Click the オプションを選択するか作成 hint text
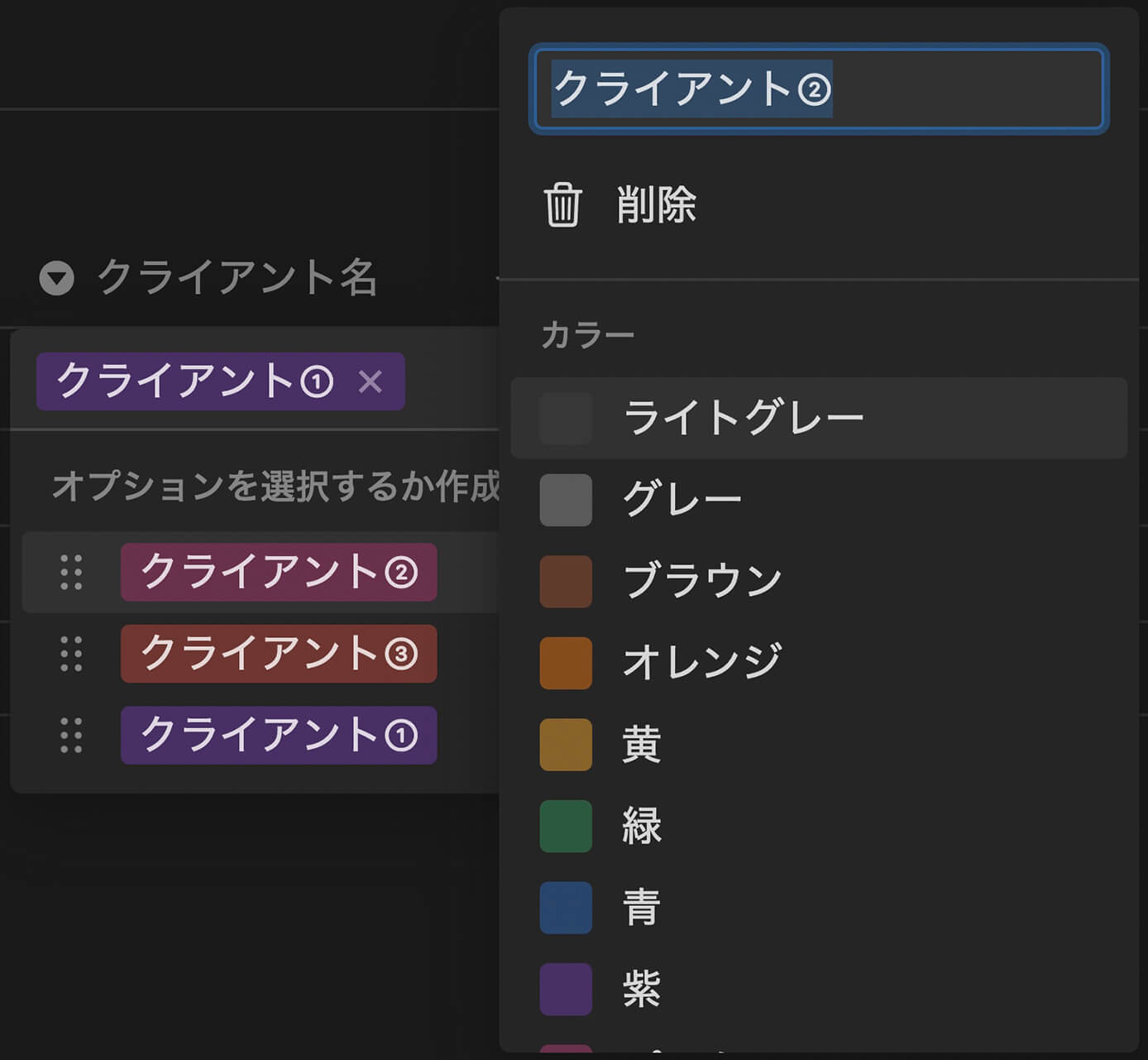This screenshot has height=1060, width=1148. coord(276,487)
